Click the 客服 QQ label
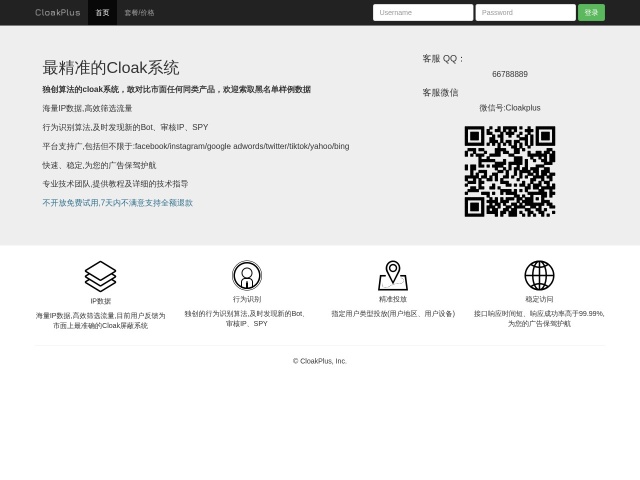The width and height of the screenshot is (640, 480). coord(443,59)
